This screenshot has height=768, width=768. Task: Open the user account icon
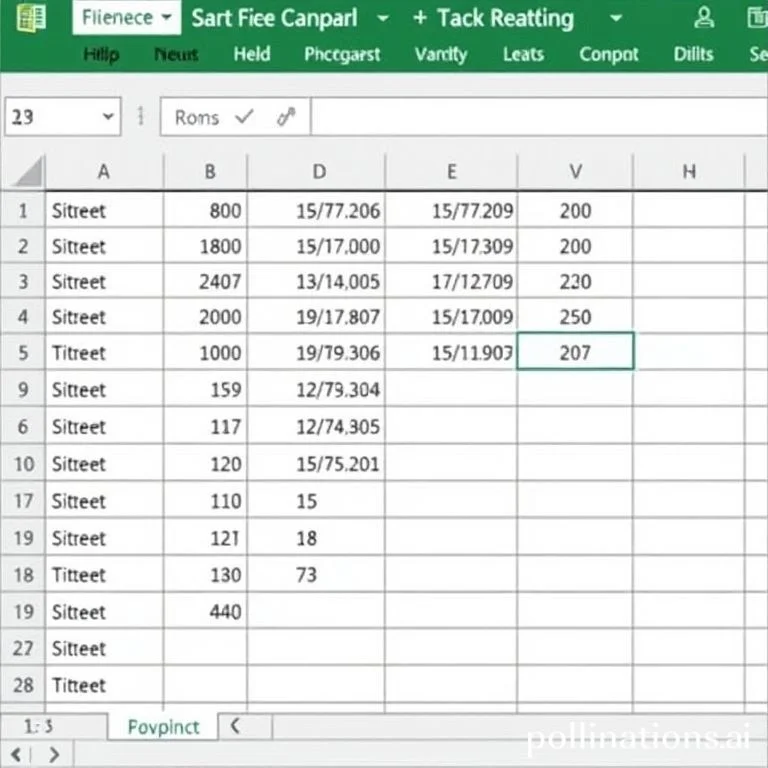704,18
